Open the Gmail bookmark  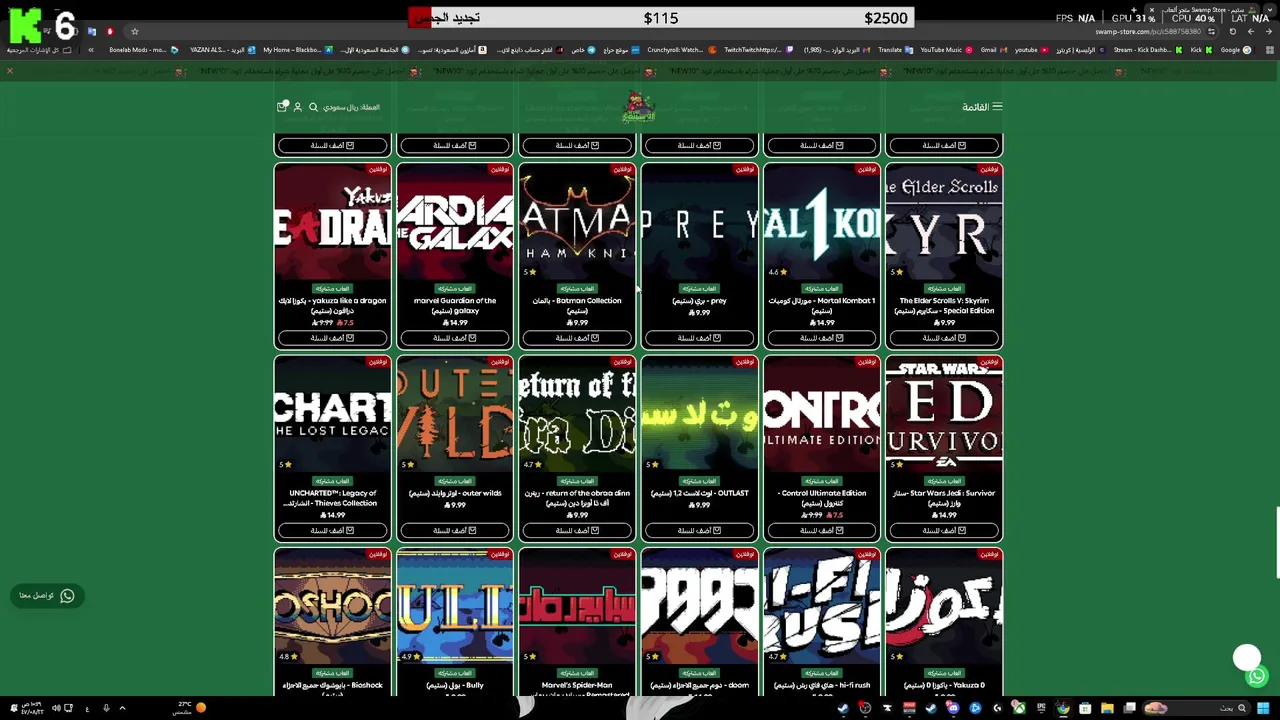pos(993,50)
